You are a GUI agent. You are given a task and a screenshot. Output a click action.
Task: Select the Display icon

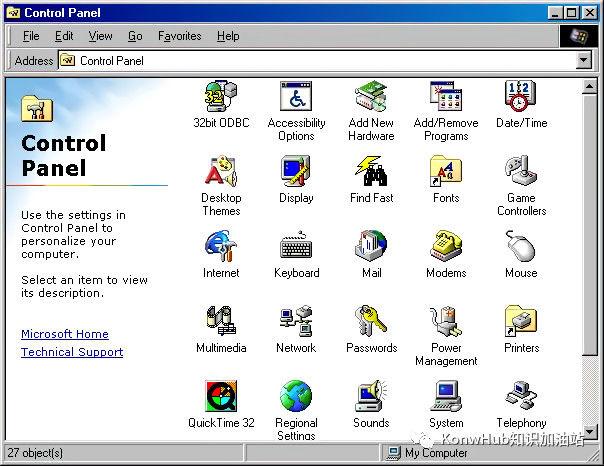296,171
